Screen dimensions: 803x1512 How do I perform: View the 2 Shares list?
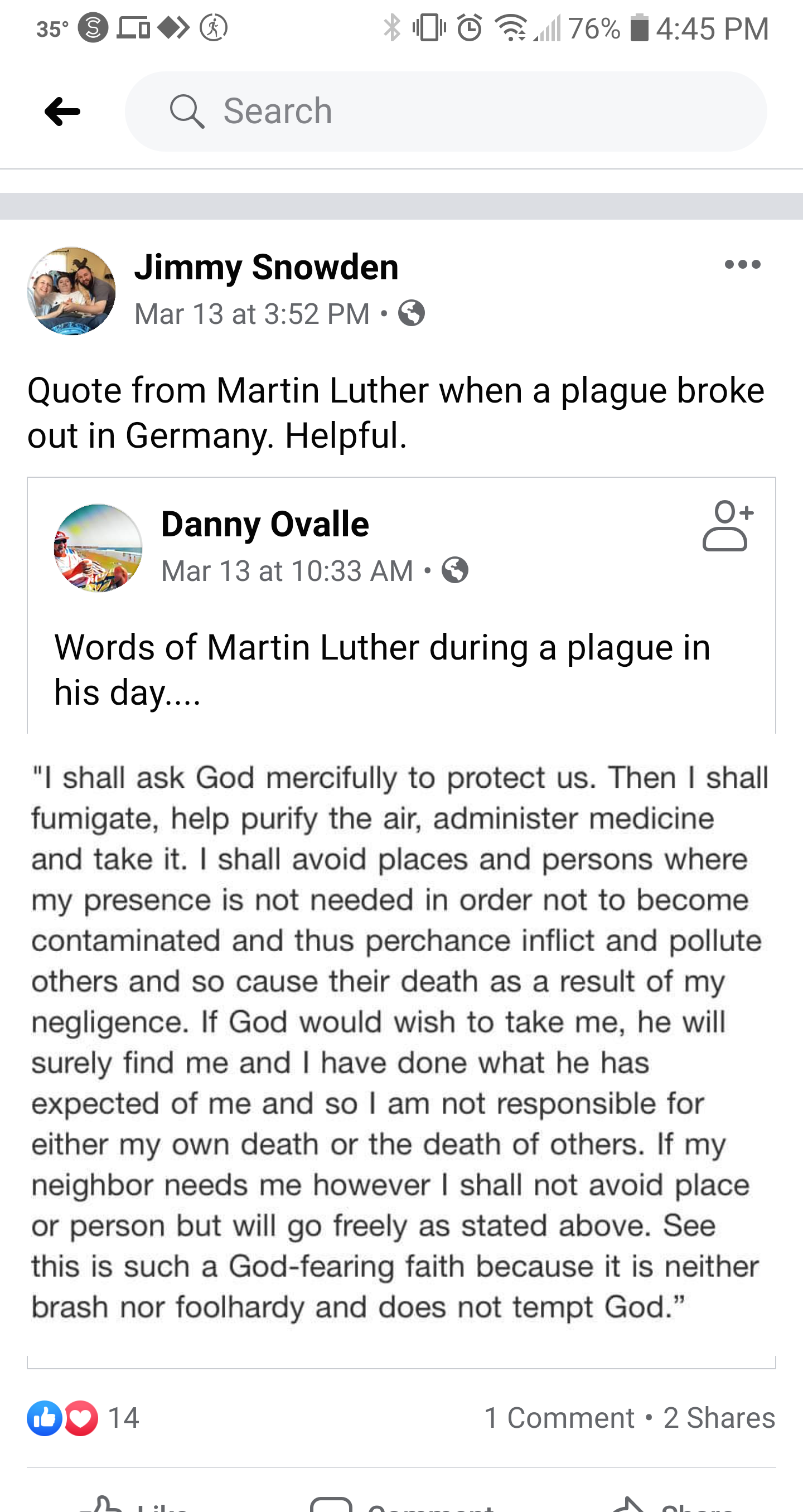719,1418
